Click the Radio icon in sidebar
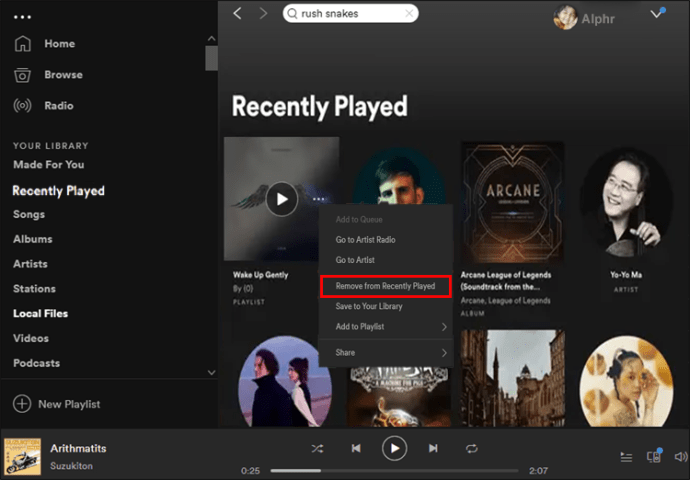This screenshot has width=690, height=480. click(22, 106)
